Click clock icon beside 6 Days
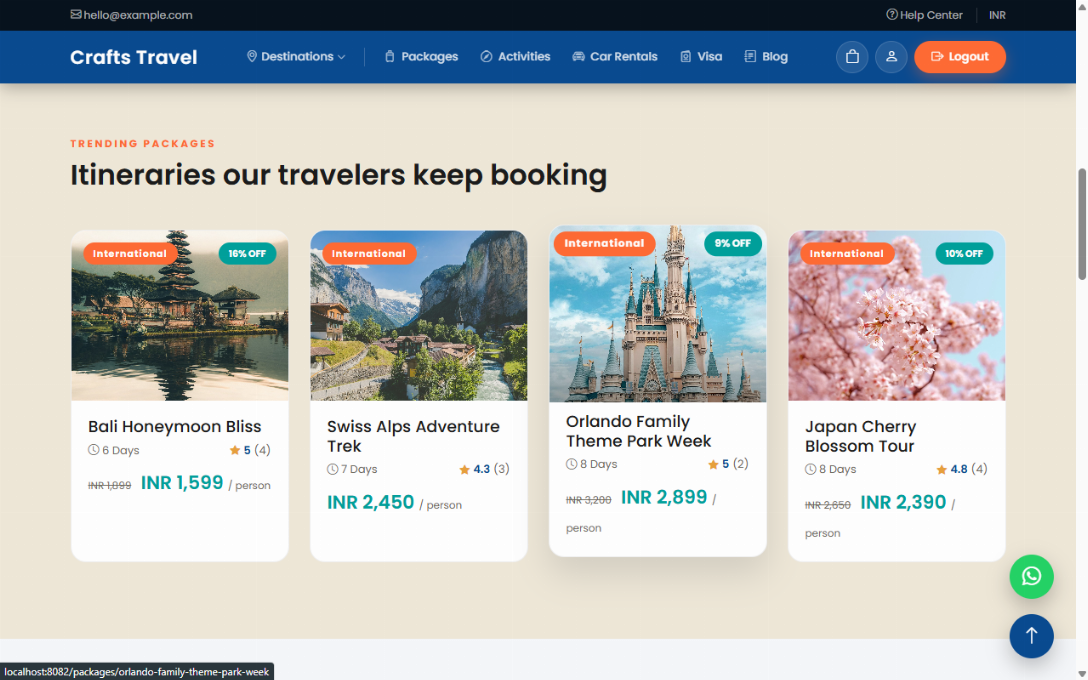 tap(94, 450)
